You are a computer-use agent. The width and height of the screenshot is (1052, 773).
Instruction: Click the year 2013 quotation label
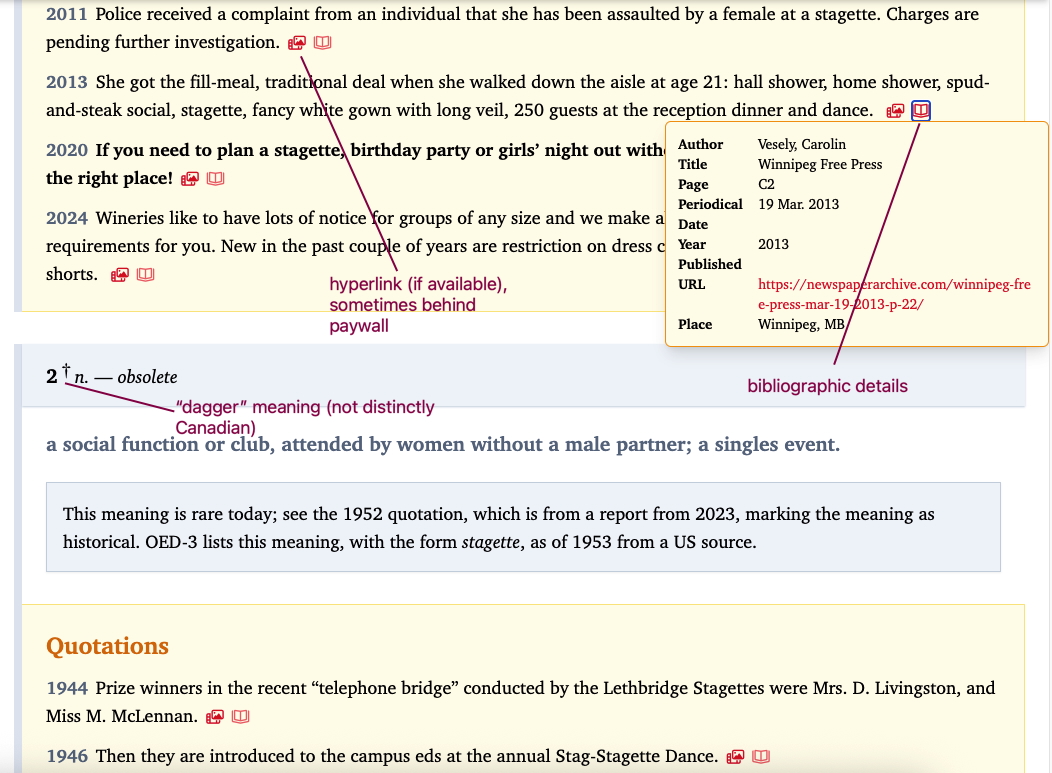(66, 83)
